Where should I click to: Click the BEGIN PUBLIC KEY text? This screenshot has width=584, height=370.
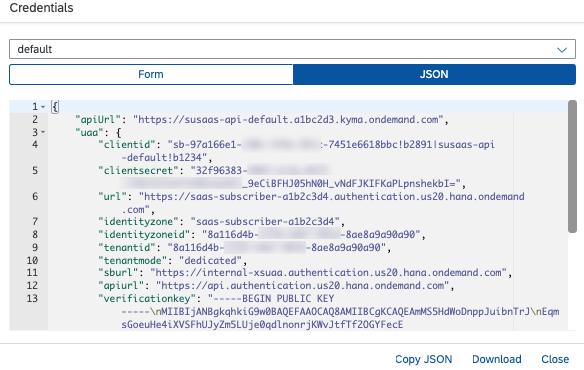coord(288,298)
